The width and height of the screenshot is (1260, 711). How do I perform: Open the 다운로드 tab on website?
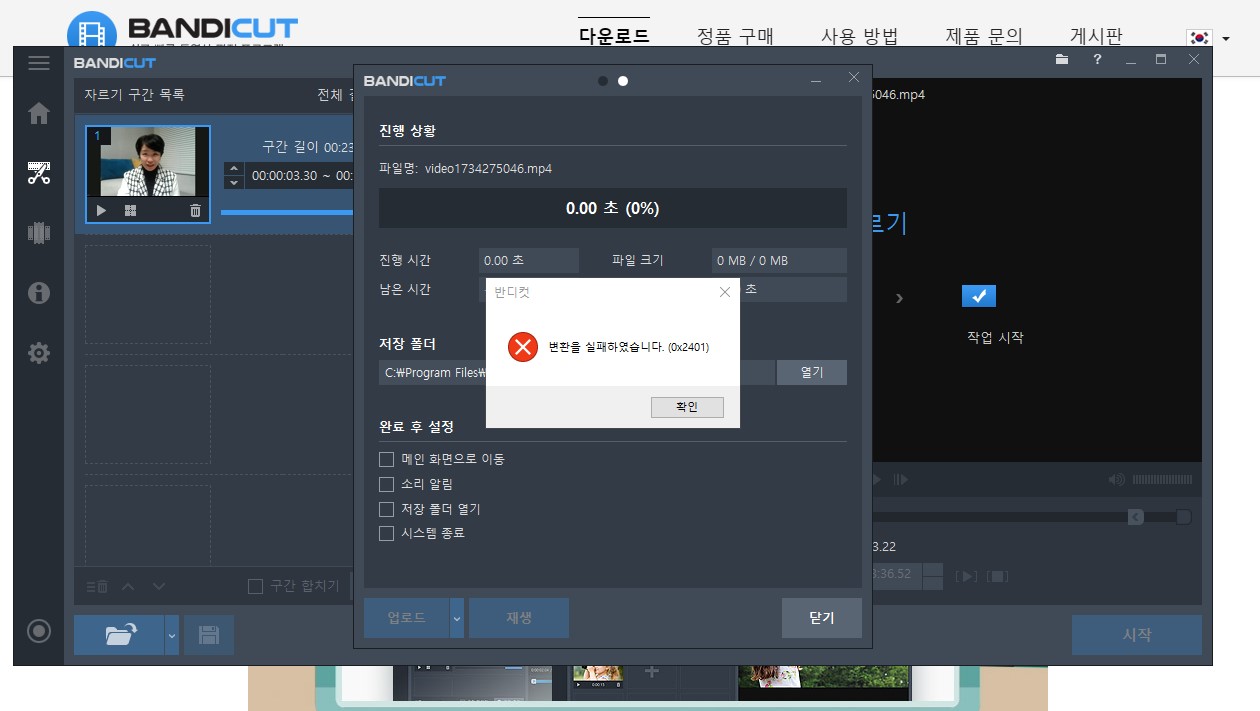pyautogui.click(x=614, y=36)
